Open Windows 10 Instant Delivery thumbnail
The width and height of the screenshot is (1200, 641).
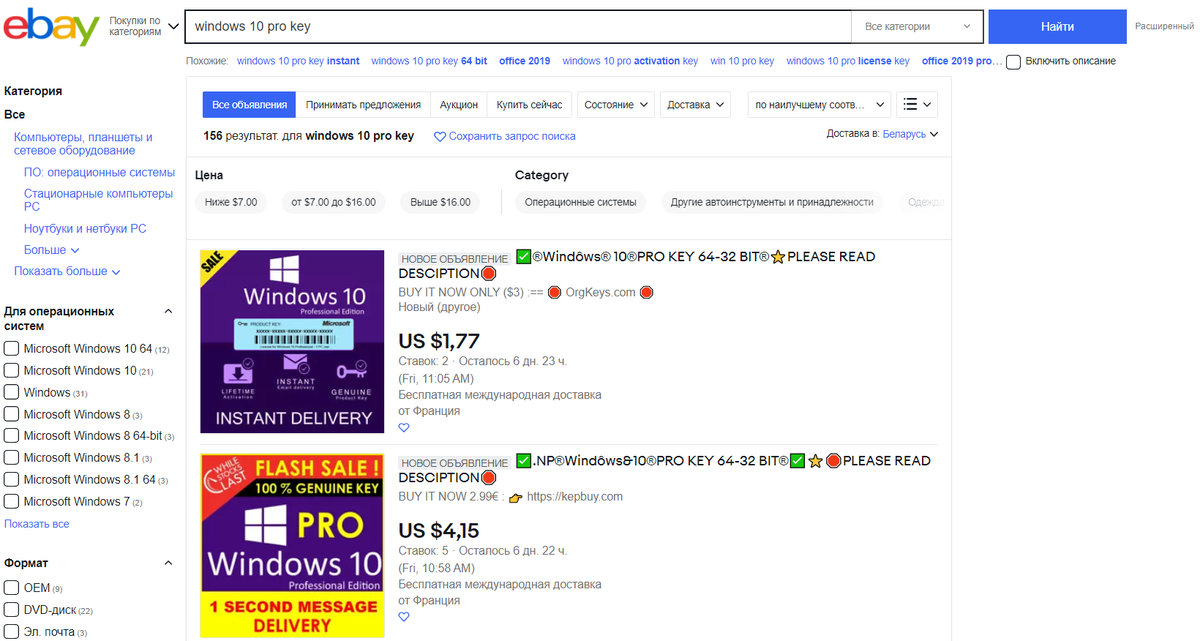tap(292, 341)
